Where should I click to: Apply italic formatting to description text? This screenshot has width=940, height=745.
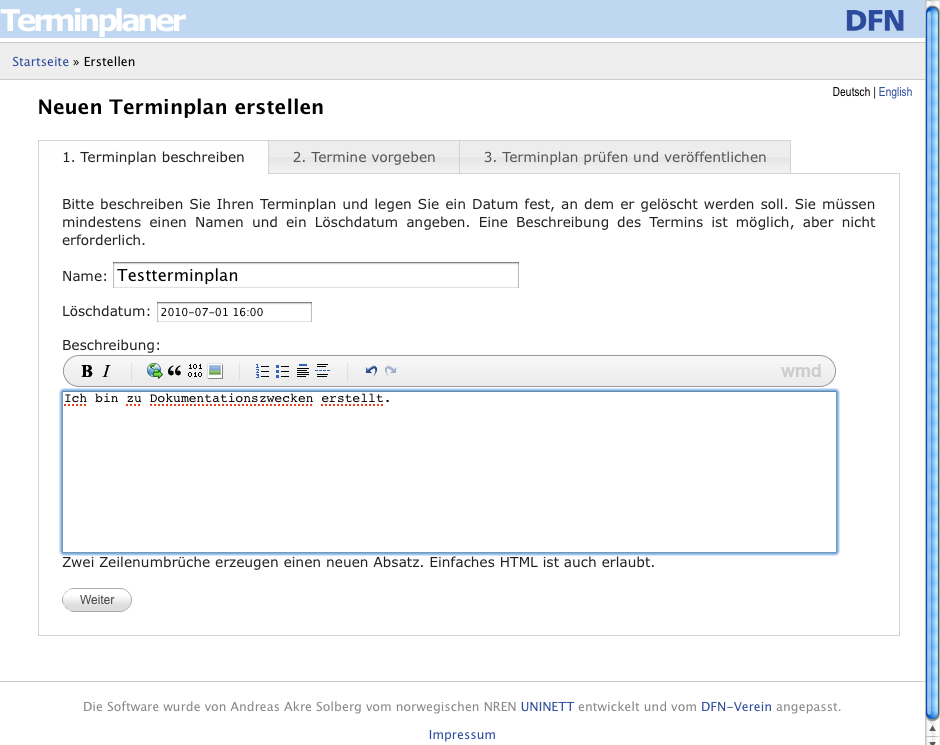coord(106,371)
